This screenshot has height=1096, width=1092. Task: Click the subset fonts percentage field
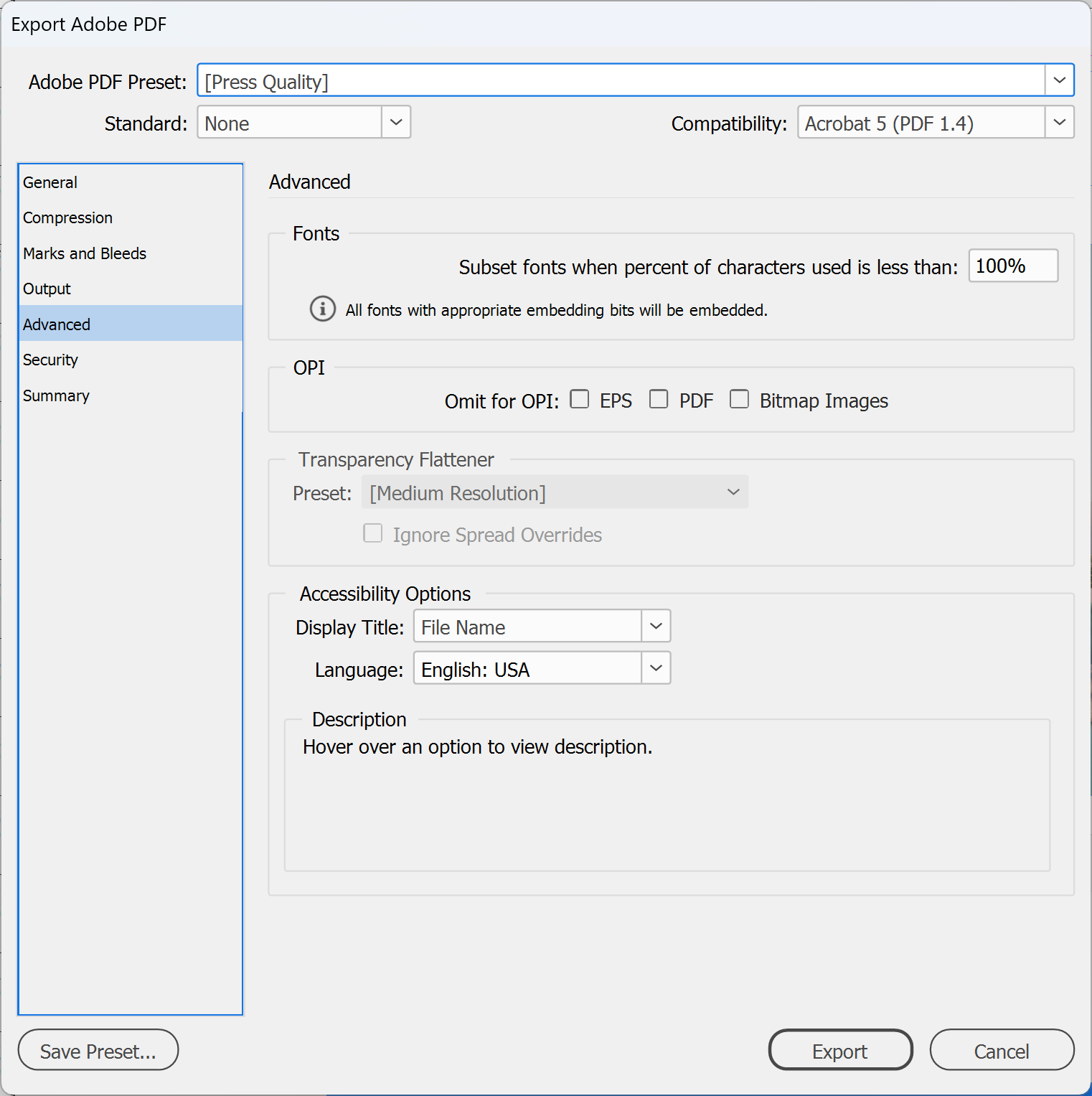[x=1013, y=266]
